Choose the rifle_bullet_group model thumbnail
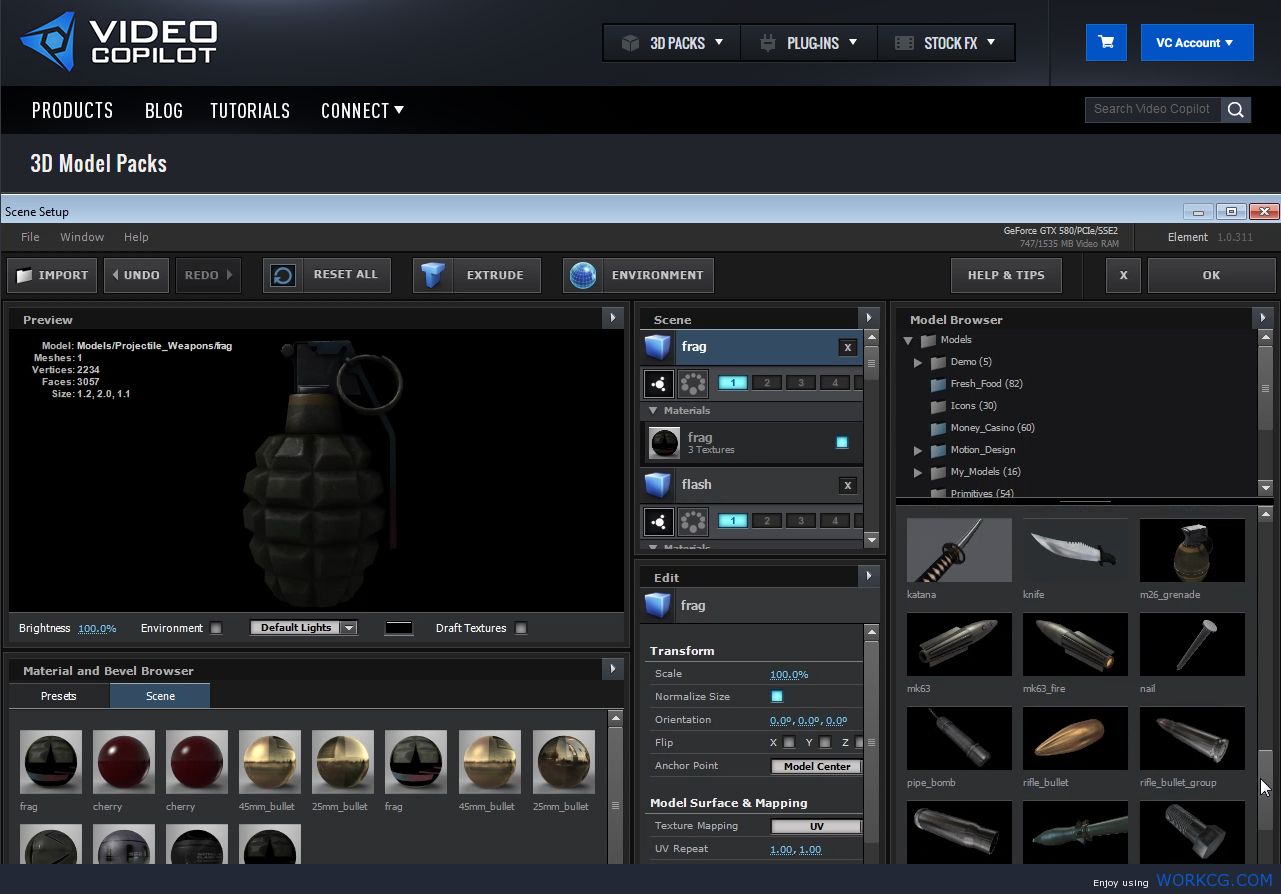 [1192, 739]
